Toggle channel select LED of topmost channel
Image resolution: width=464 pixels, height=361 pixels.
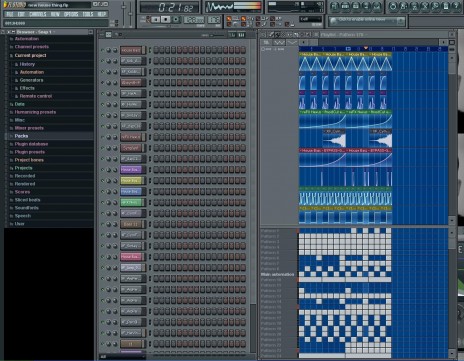click(x=150, y=50)
